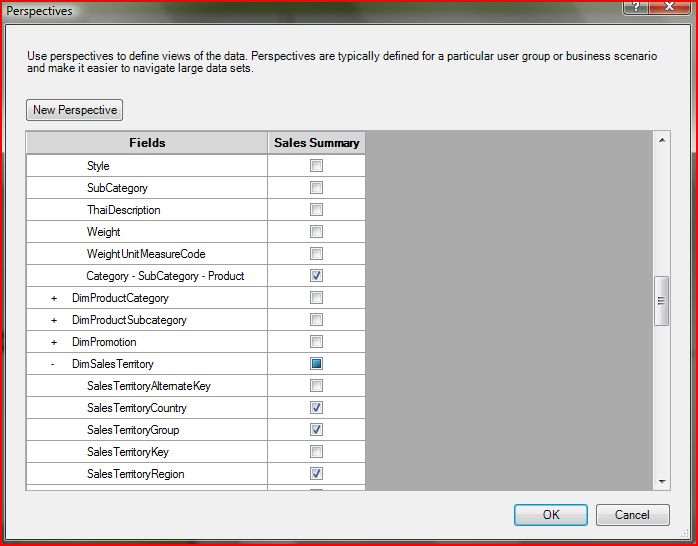Select the SubCategory field row
The width and height of the screenshot is (698, 546).
(147, 187)
